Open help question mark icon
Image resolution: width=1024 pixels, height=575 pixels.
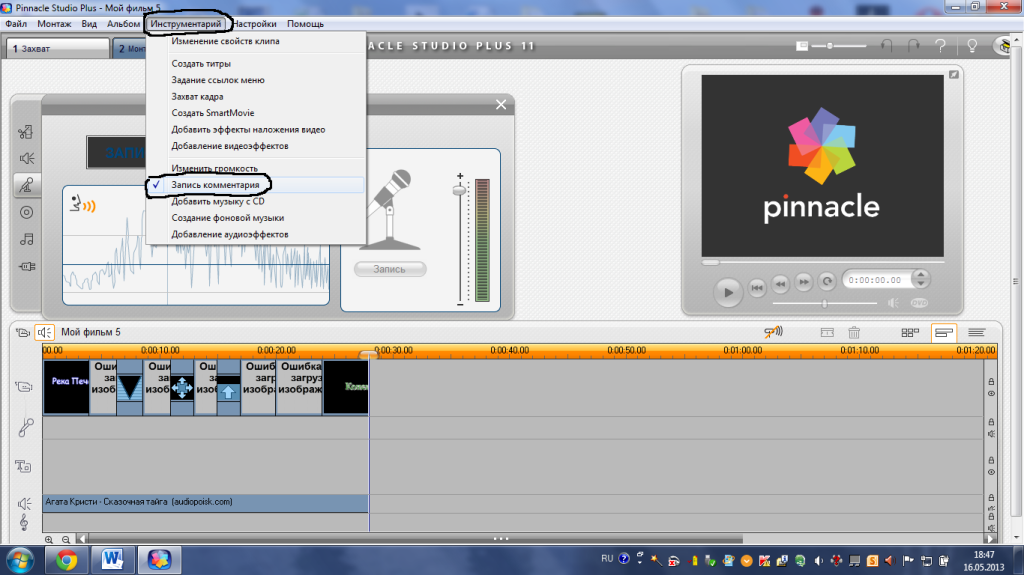(x=940, y=46)
